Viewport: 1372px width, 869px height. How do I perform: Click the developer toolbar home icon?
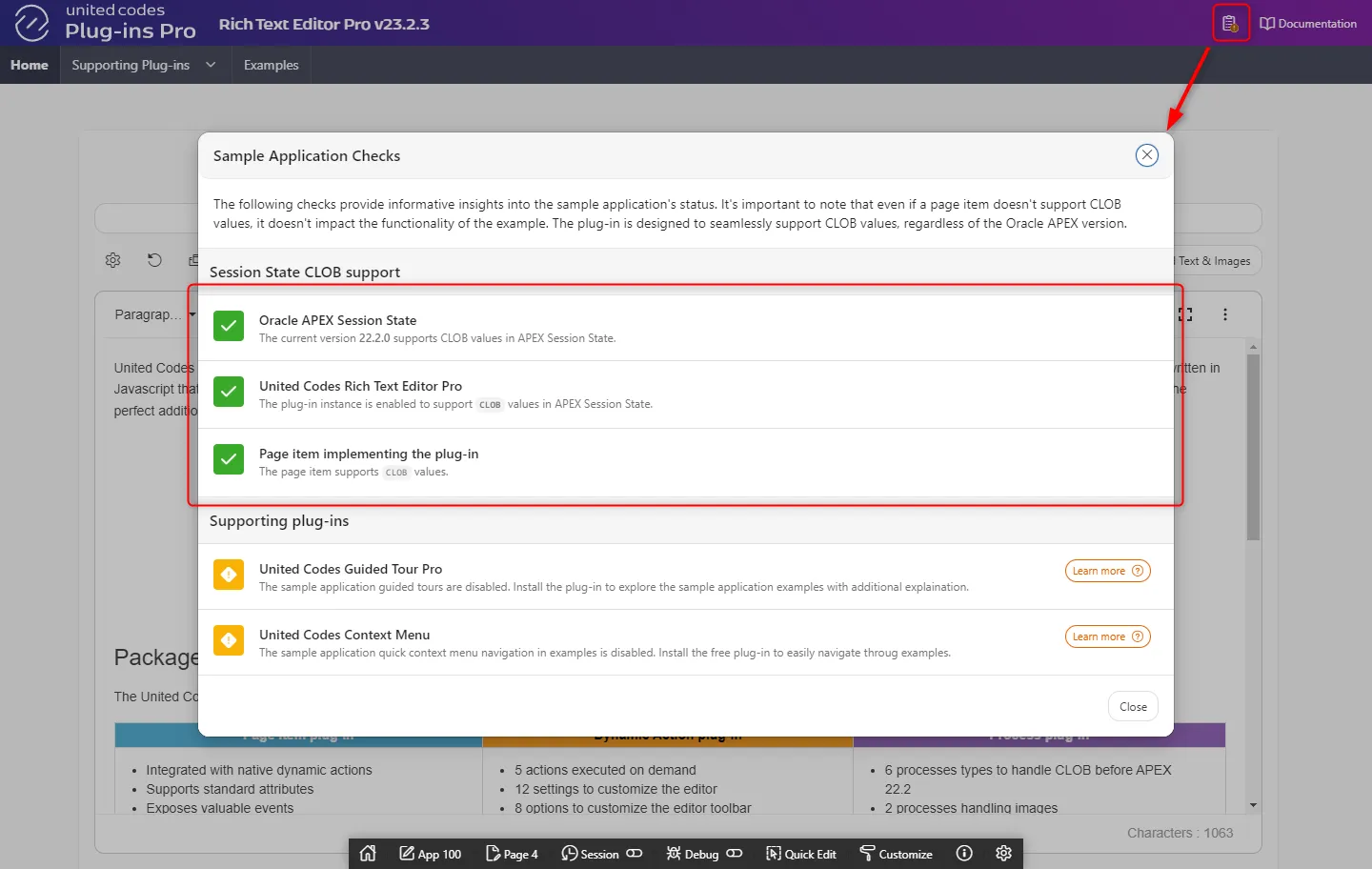click(368, 854)
